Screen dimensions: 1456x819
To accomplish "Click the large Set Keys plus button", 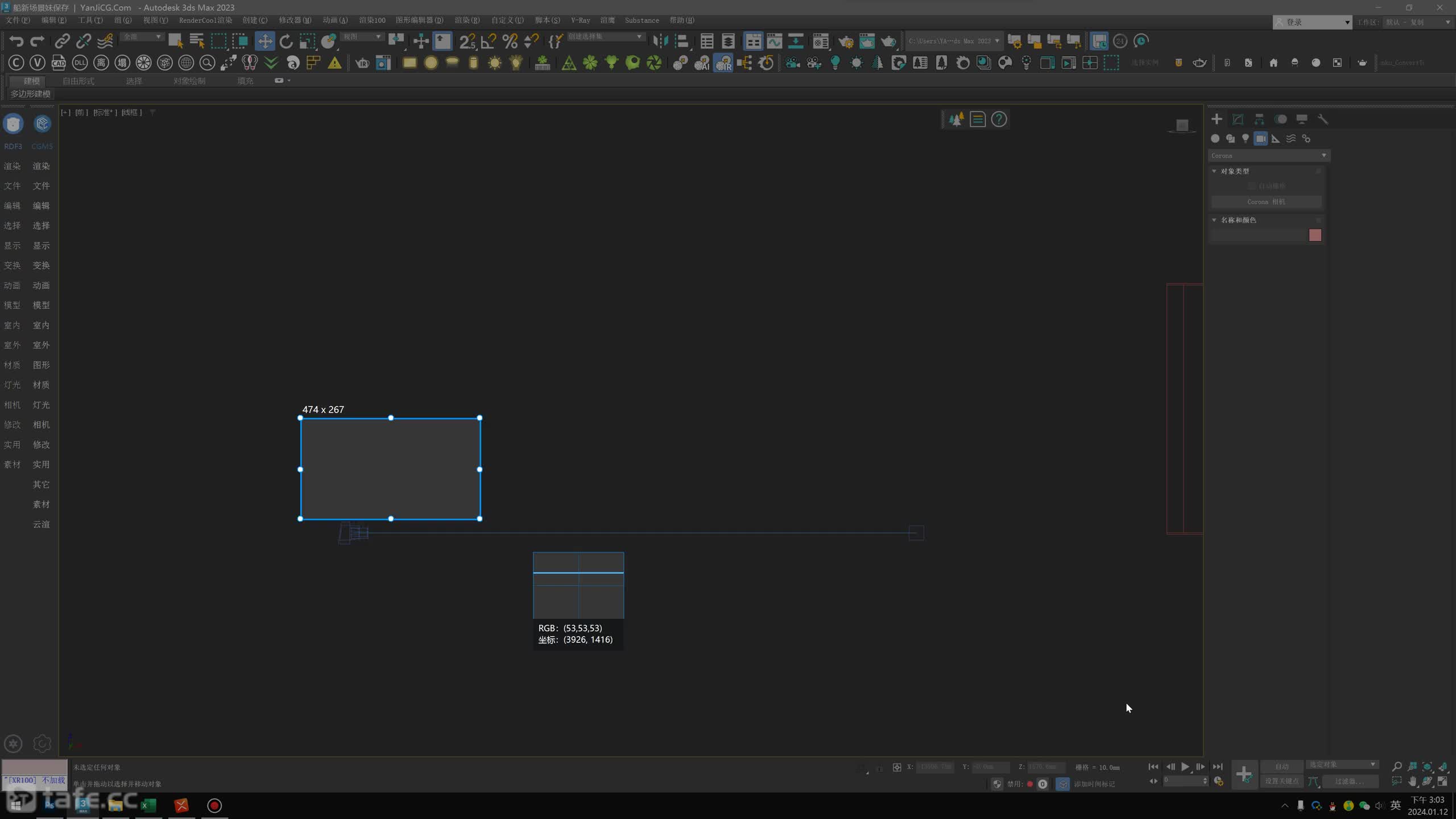I will (x=1244, y=773).
